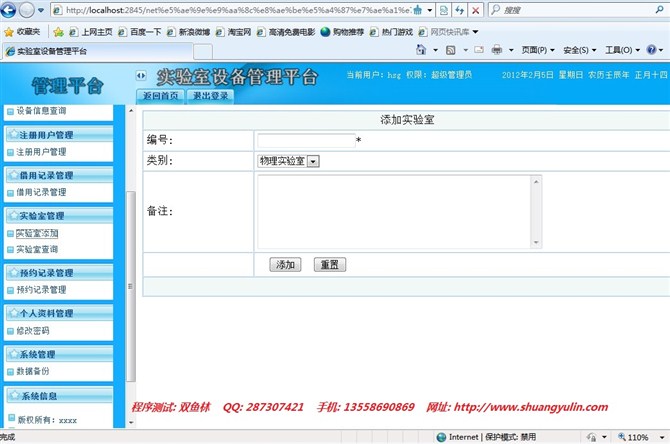Open the 淘宝网 bookmark
670x444 pixels.
pos(233,32)
